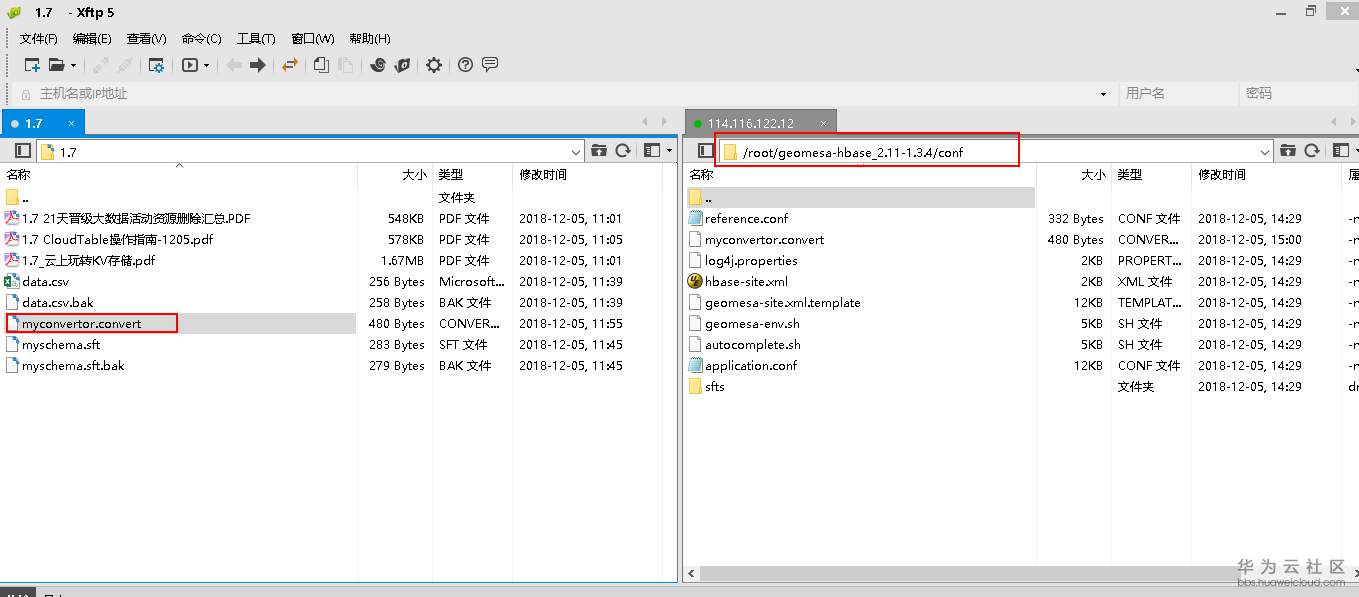Go up one folder in remote pane
The height and width of the screenshot is (597, 1359).
(1288, 151)
